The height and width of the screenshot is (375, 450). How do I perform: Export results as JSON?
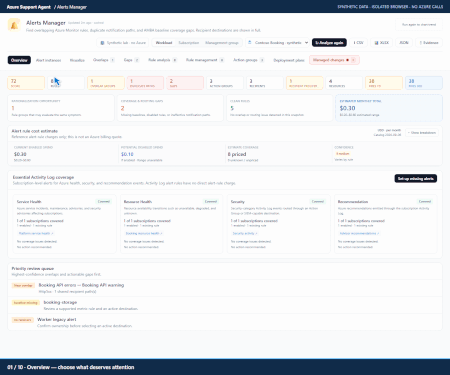[x=404, y=43]
